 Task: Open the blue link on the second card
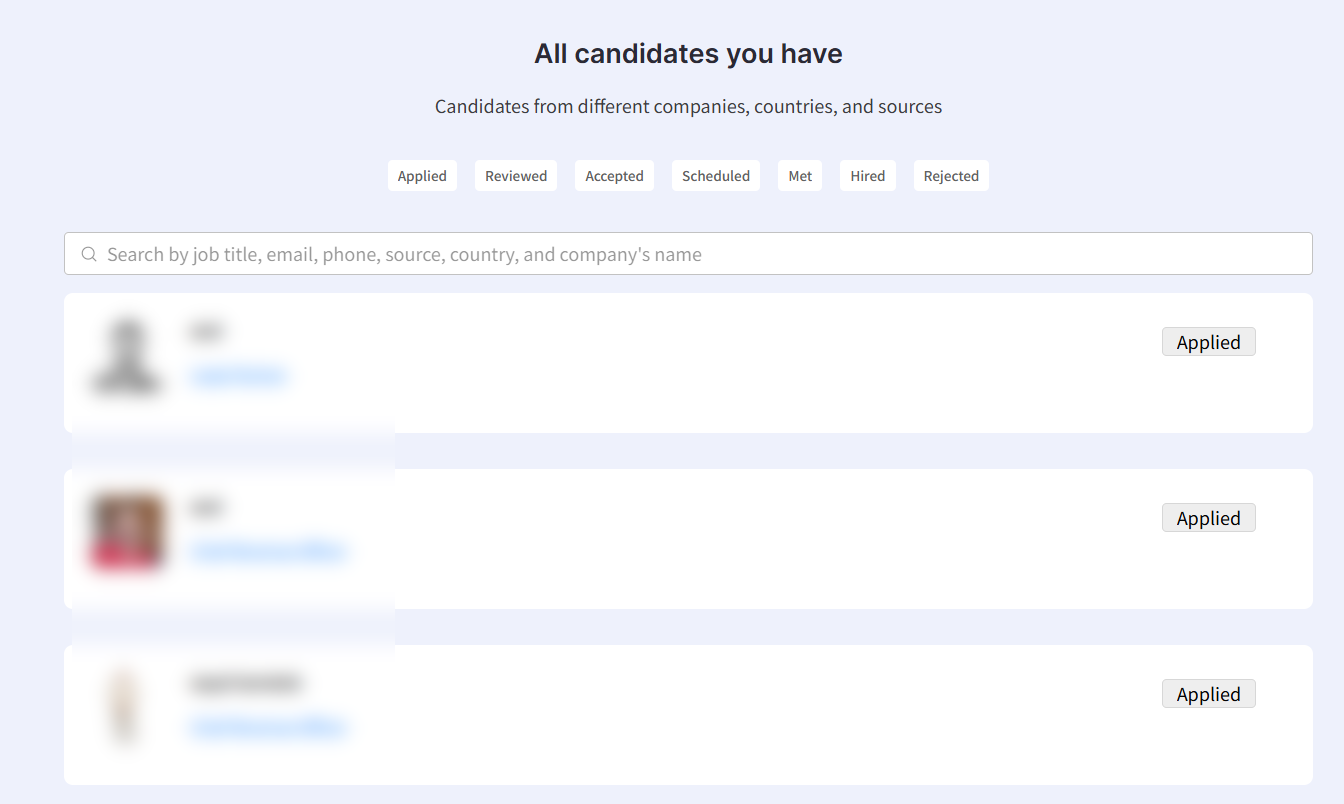(x=268, y=551)
